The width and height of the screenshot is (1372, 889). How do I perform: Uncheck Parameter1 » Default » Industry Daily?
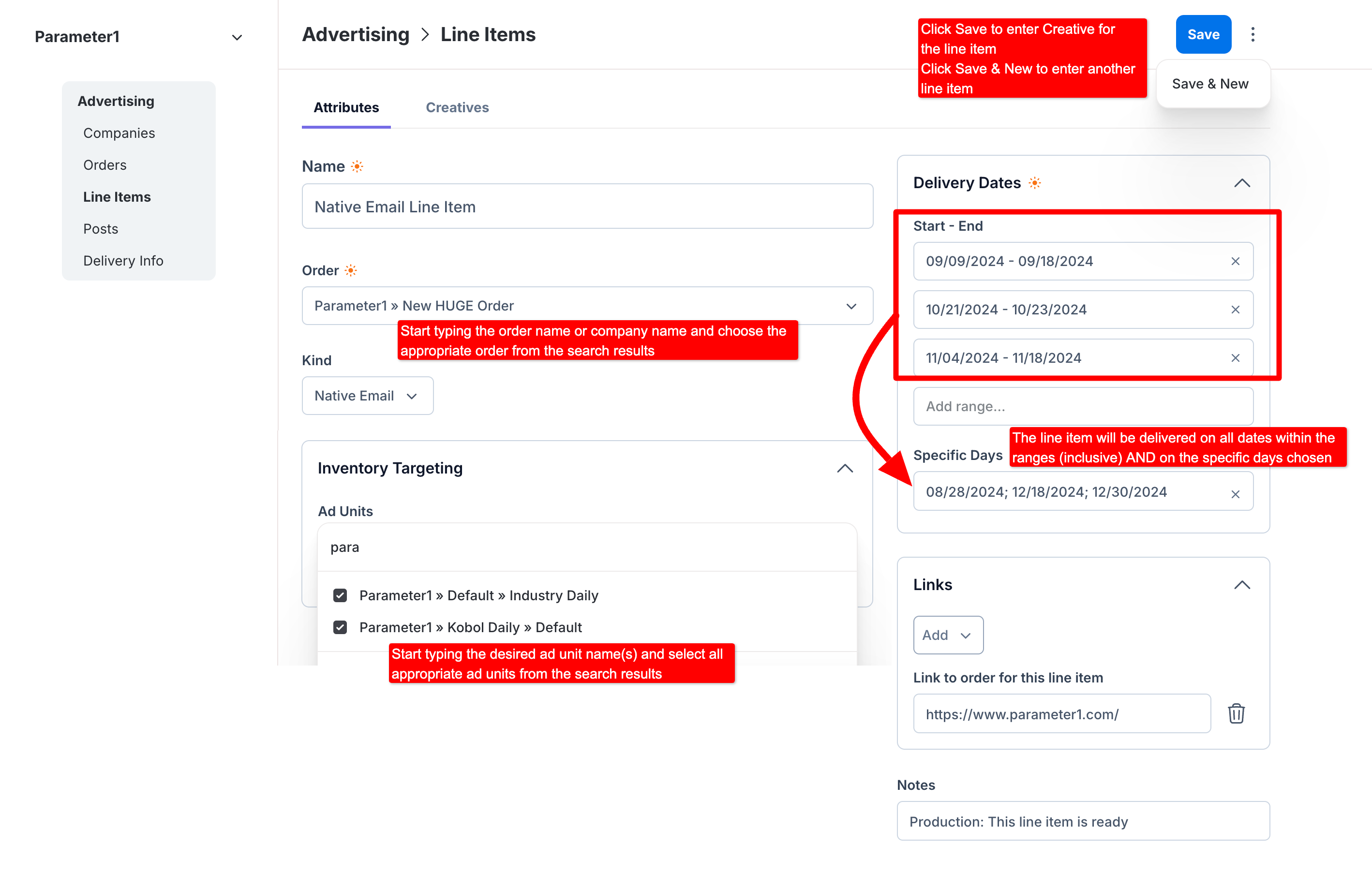pos(340,595)
